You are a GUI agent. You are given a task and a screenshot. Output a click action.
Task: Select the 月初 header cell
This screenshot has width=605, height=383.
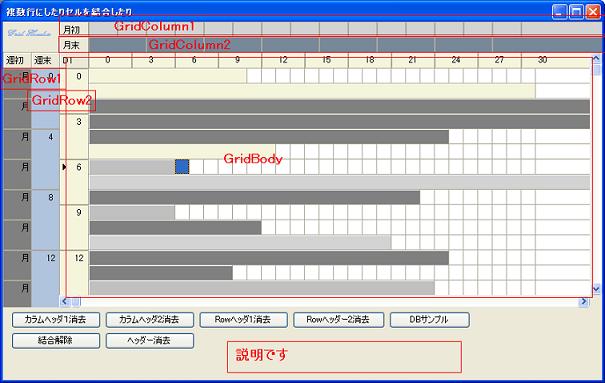pos(74,30)
